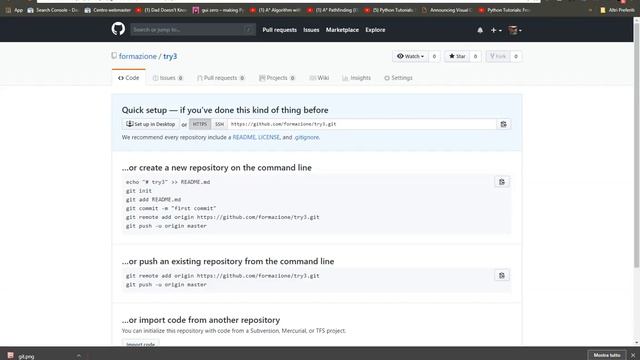
Task: Copy the create new repository commands
Action: (x=502, y=182)
